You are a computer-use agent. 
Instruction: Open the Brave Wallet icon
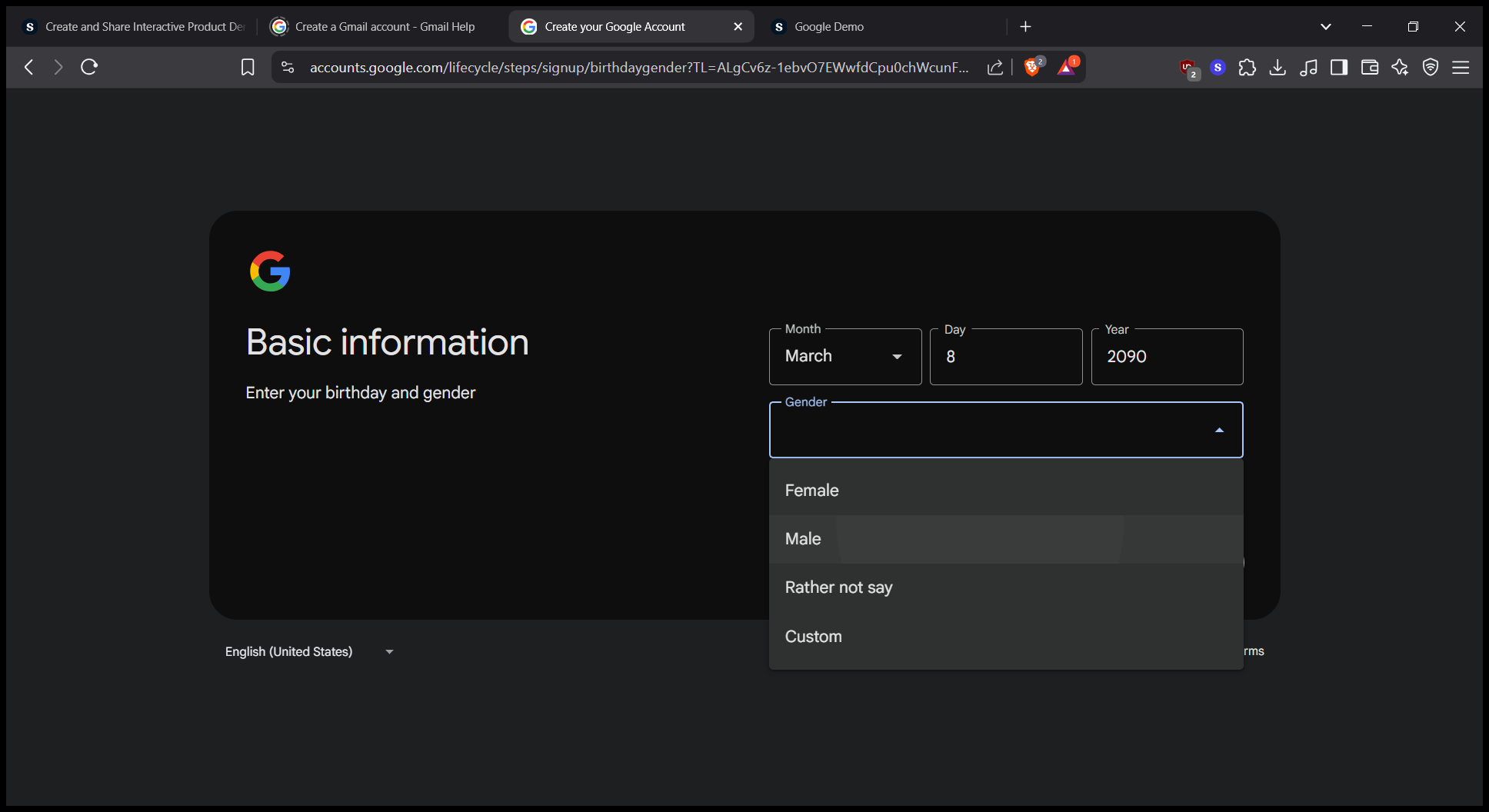(x=1370, y=68)
